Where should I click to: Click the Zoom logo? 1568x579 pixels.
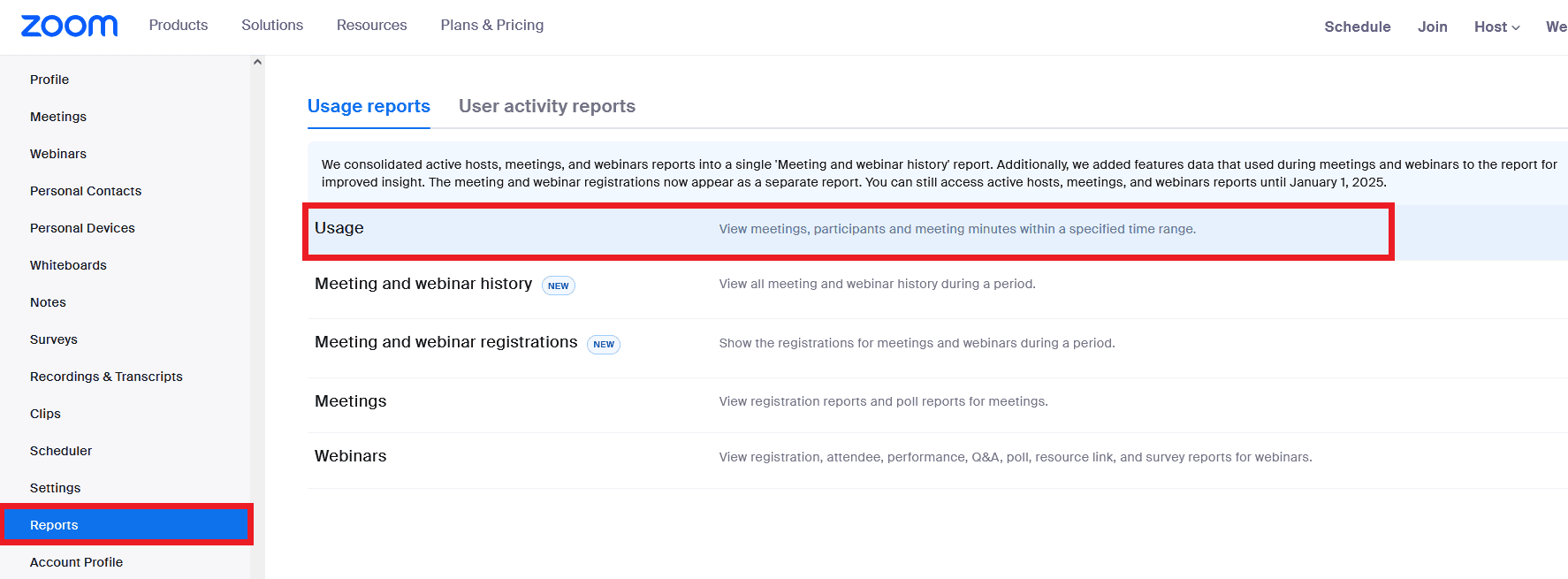click(x=69, y=26)
